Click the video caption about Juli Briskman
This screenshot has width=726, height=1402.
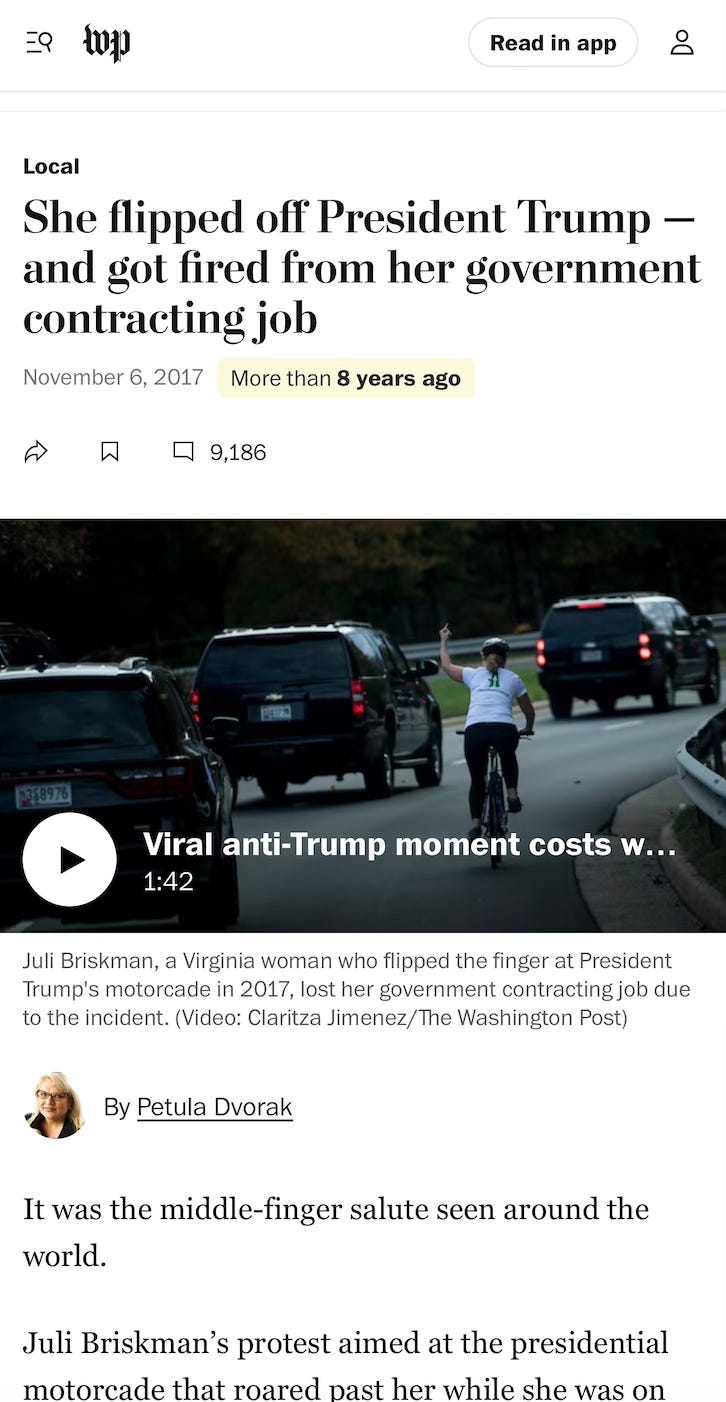(357, 989)
